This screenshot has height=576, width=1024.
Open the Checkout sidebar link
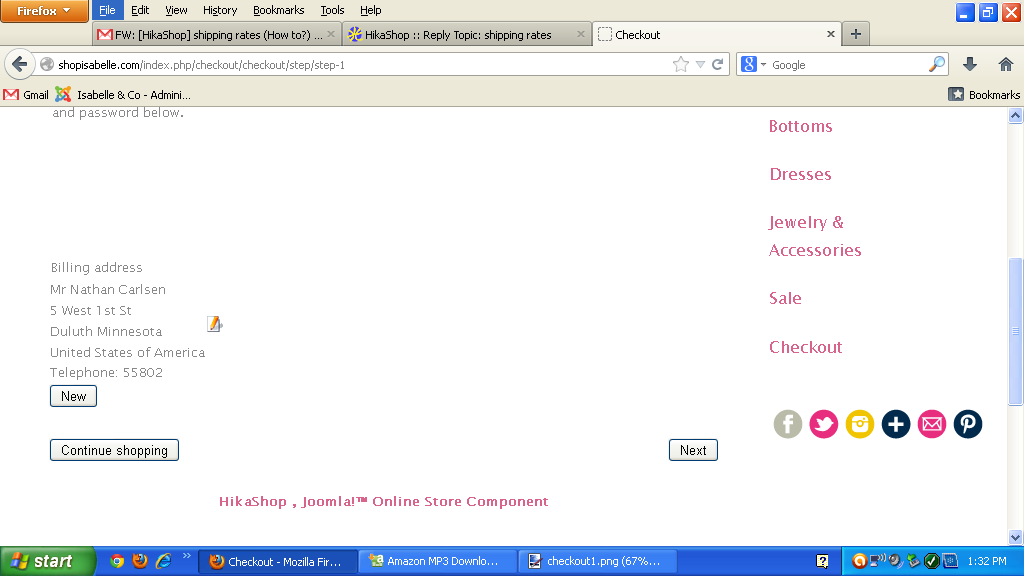click(805, 347)
